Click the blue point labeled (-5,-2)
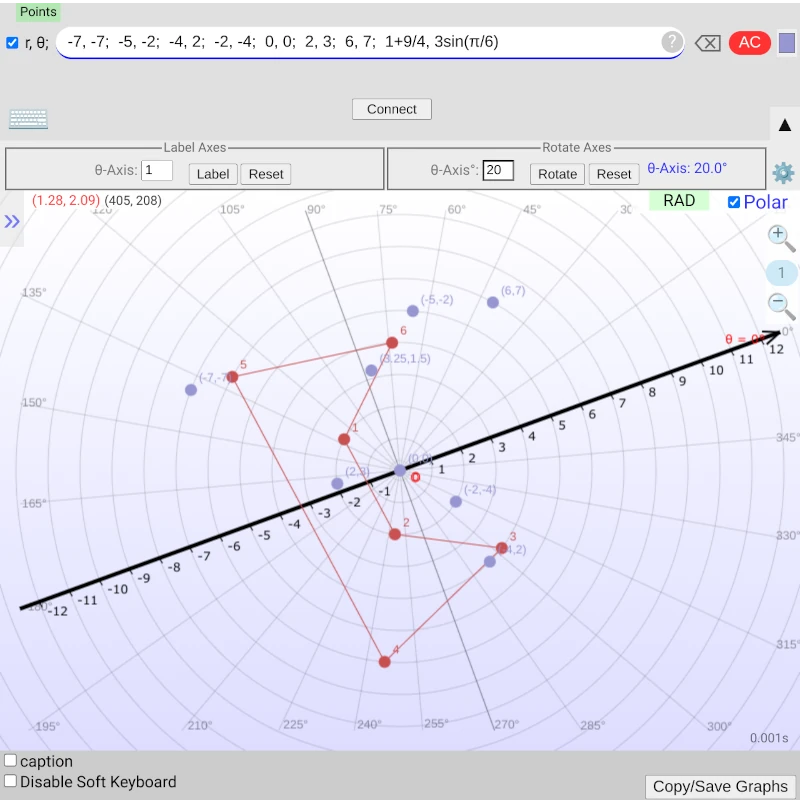Image resolution: width=800 pixels, height=800 pixels. tap(413, 311)
